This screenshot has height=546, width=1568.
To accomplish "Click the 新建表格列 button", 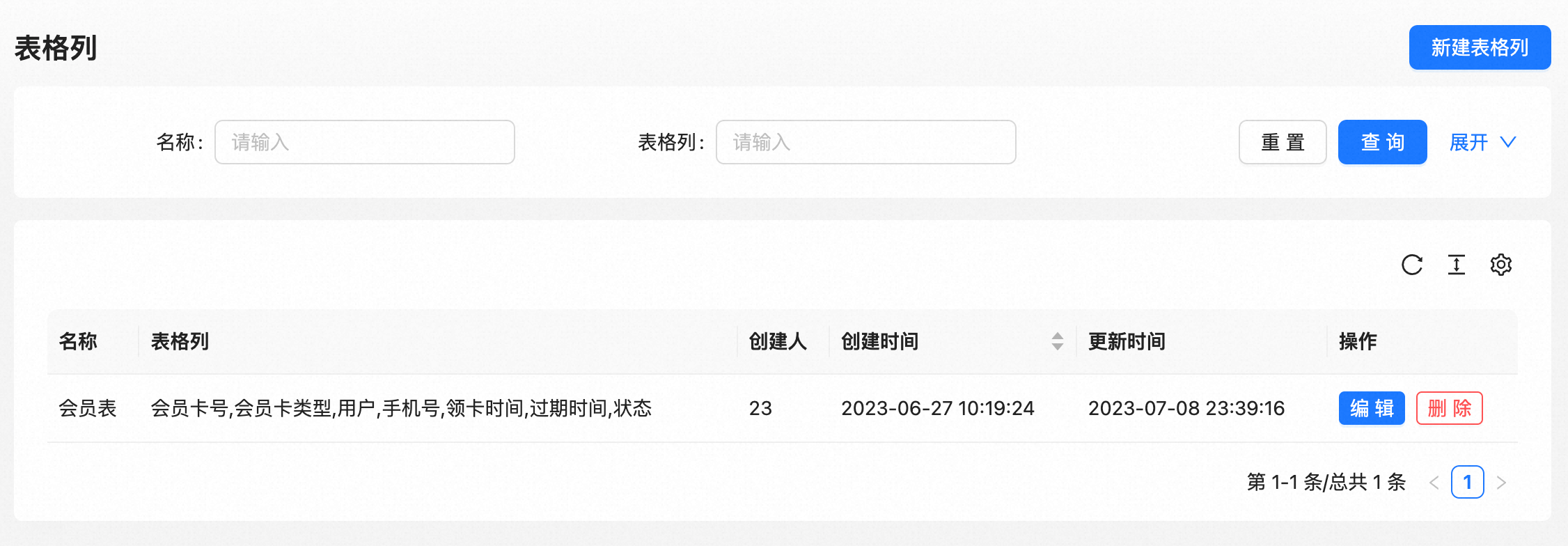I will coord(1480,47).
